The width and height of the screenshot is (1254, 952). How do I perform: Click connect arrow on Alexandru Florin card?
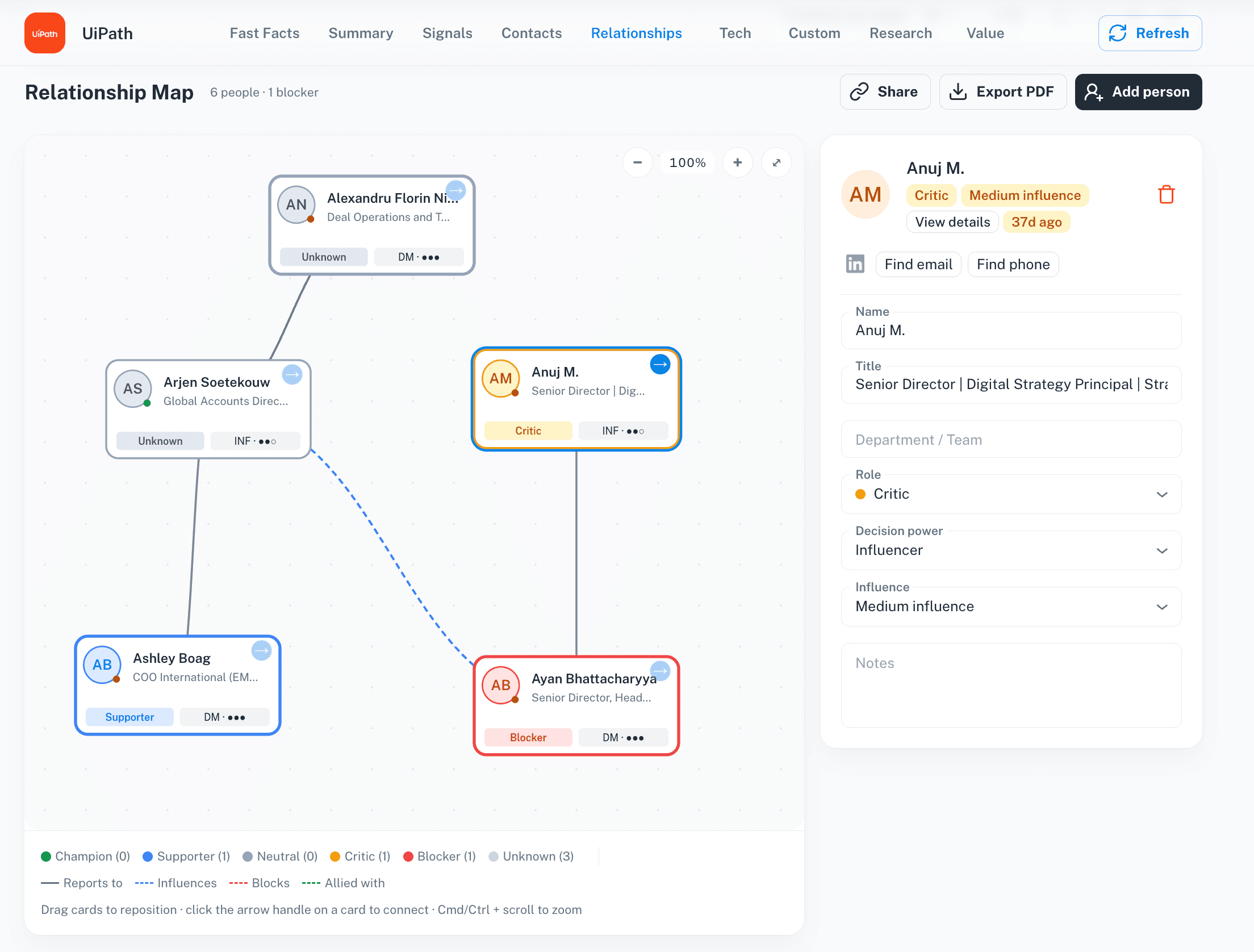[455, 190]
